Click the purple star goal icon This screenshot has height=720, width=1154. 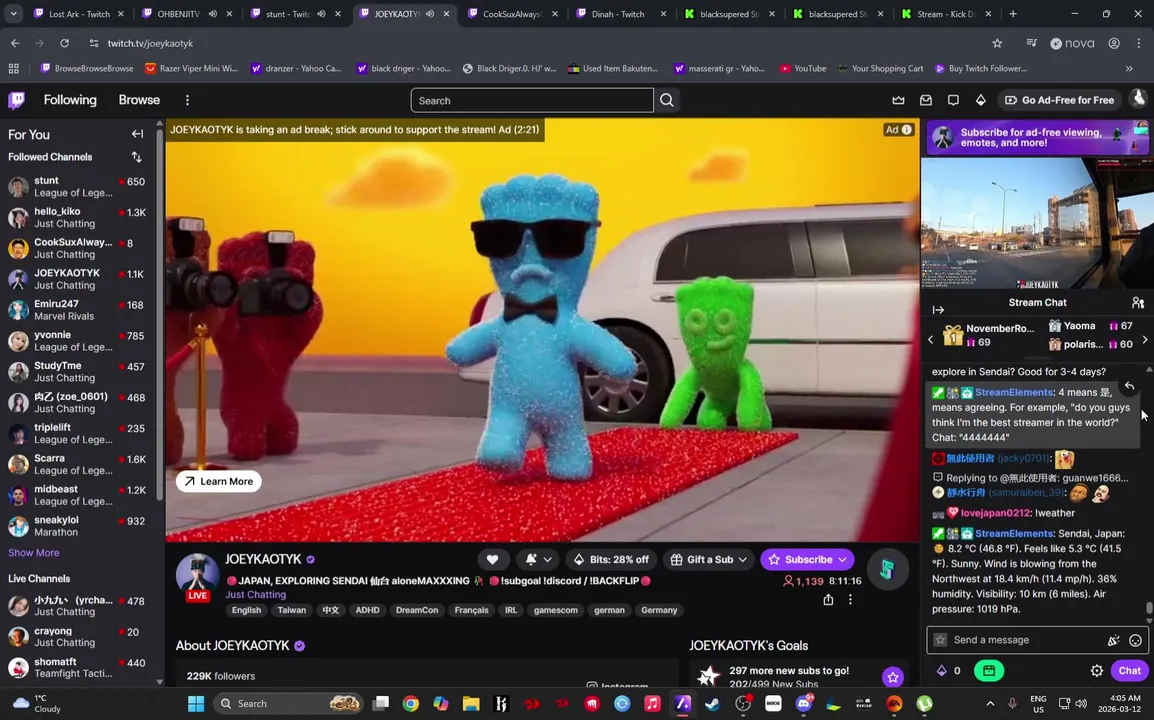click(893, 677)
